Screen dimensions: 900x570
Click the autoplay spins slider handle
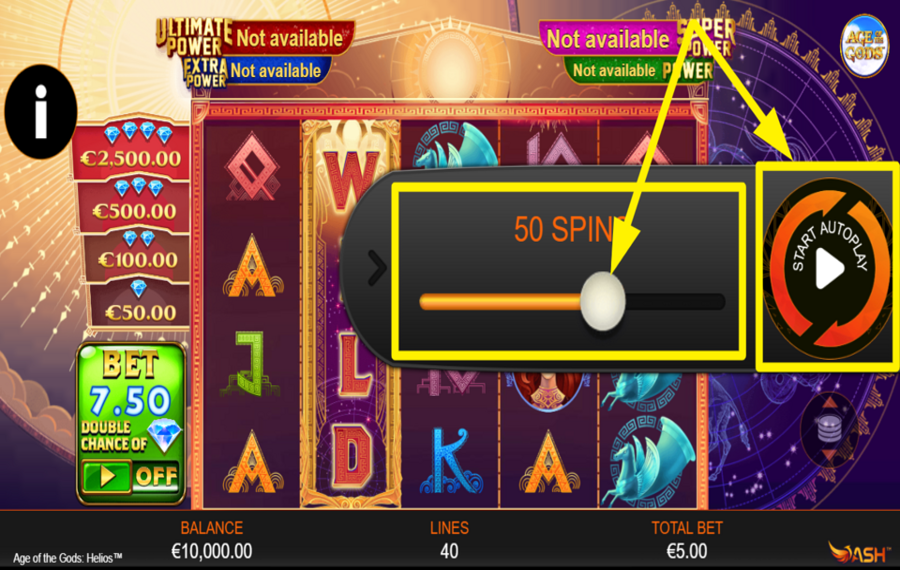602,301
